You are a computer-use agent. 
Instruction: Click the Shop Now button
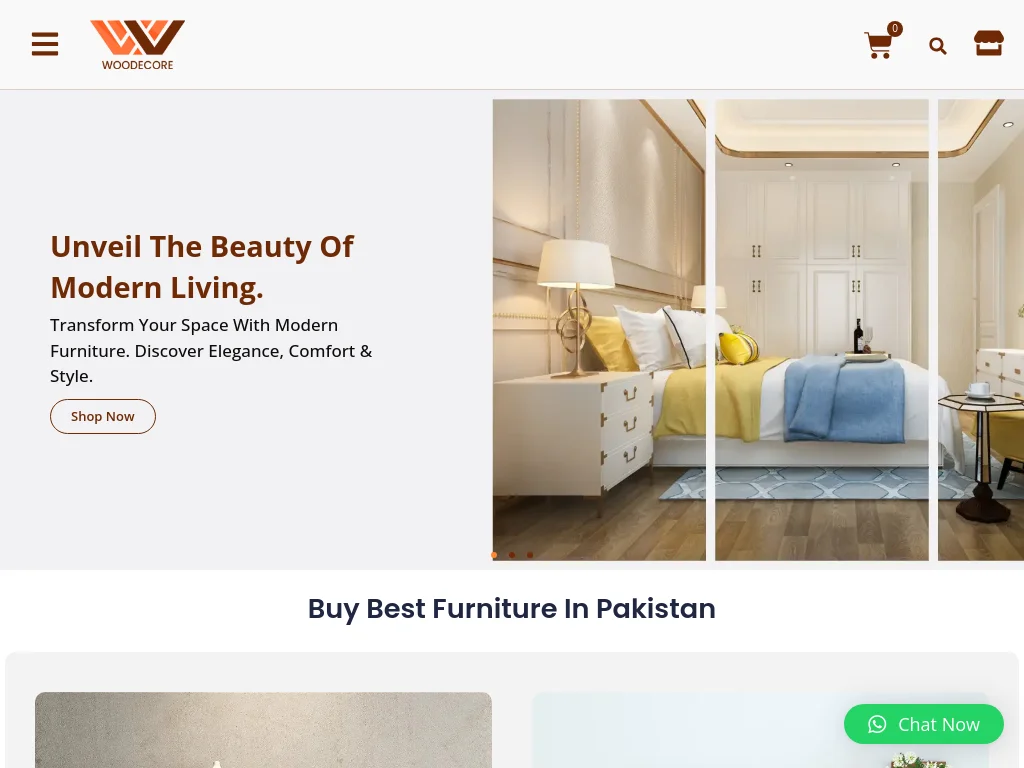103,417
